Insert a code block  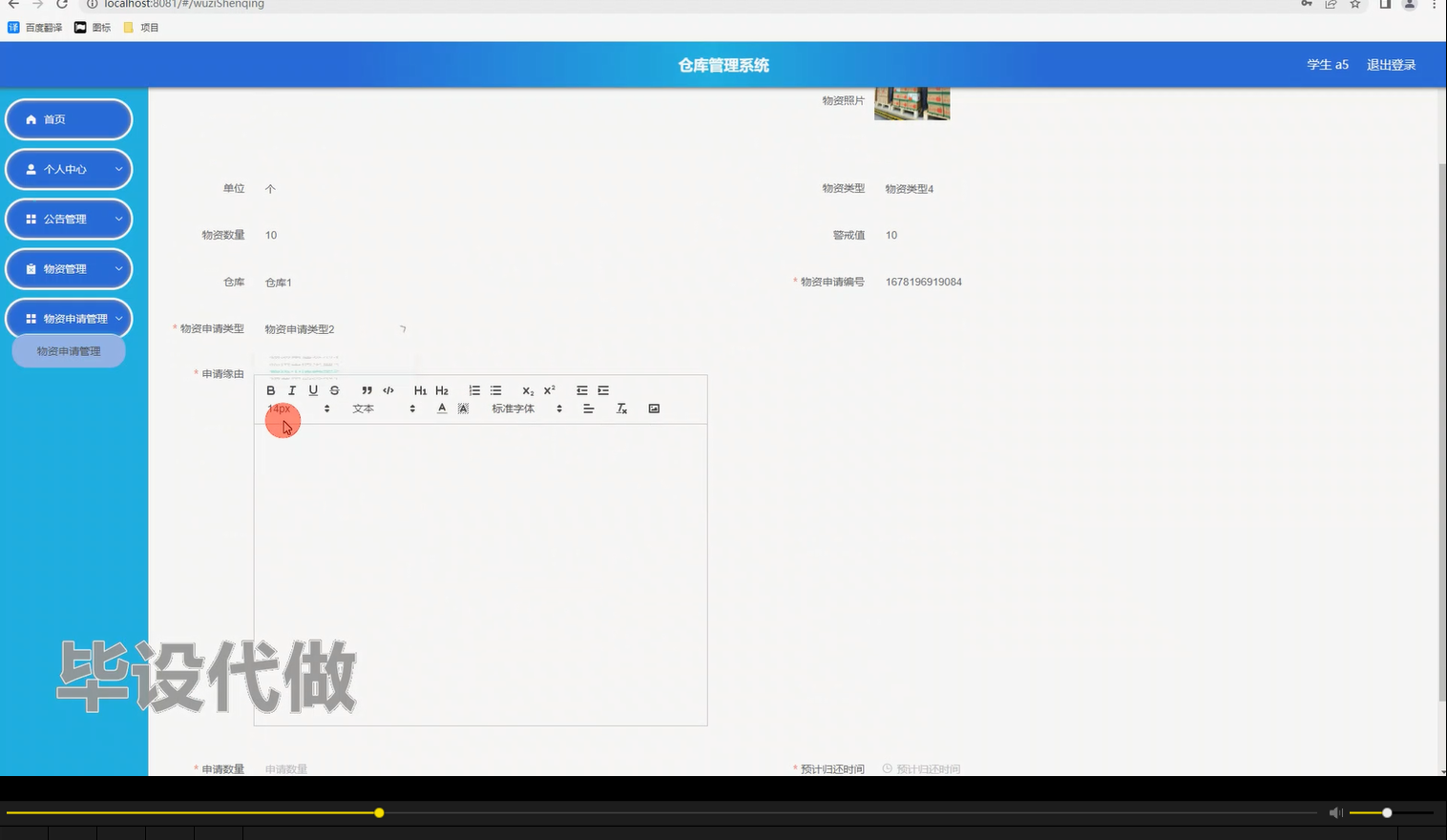[x=388, y=389]
